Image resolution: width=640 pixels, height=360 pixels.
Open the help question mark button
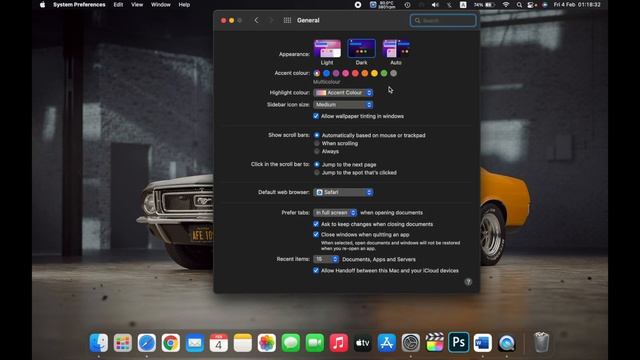click(468, 282)
